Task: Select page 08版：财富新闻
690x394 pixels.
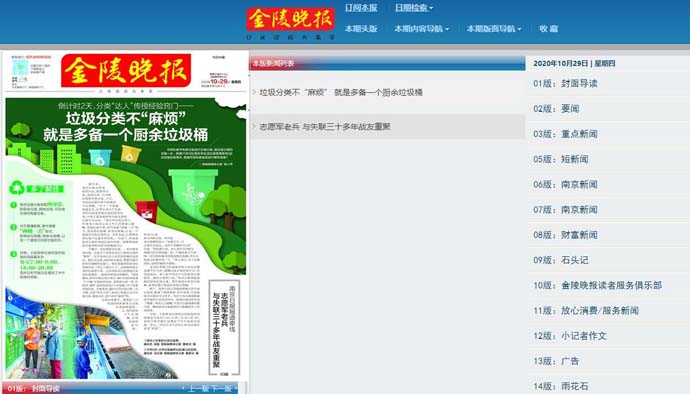Action: coord(565,235)
